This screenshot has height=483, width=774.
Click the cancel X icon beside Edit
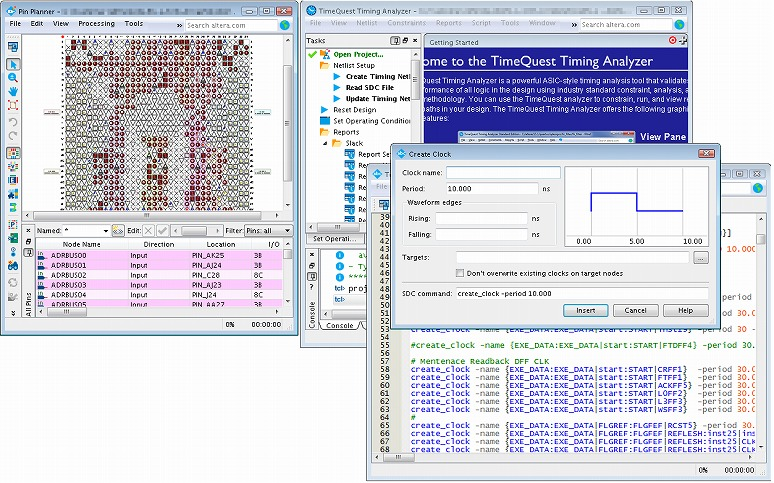pyautogui.click(x=148, y=231)
